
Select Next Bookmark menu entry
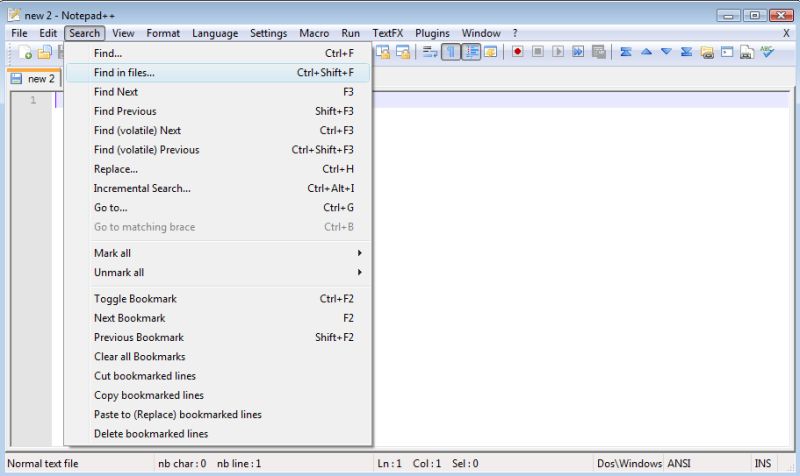coord(218,318)
